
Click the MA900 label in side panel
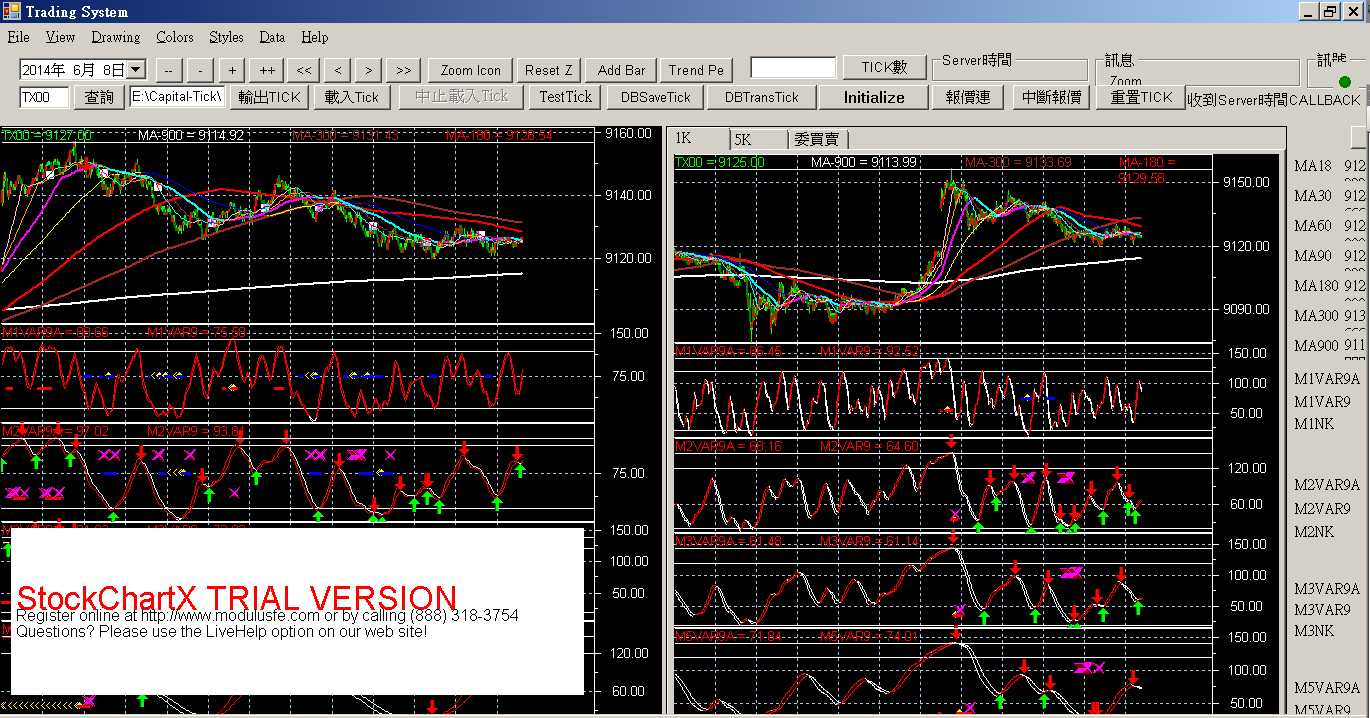click(1317, 346)
